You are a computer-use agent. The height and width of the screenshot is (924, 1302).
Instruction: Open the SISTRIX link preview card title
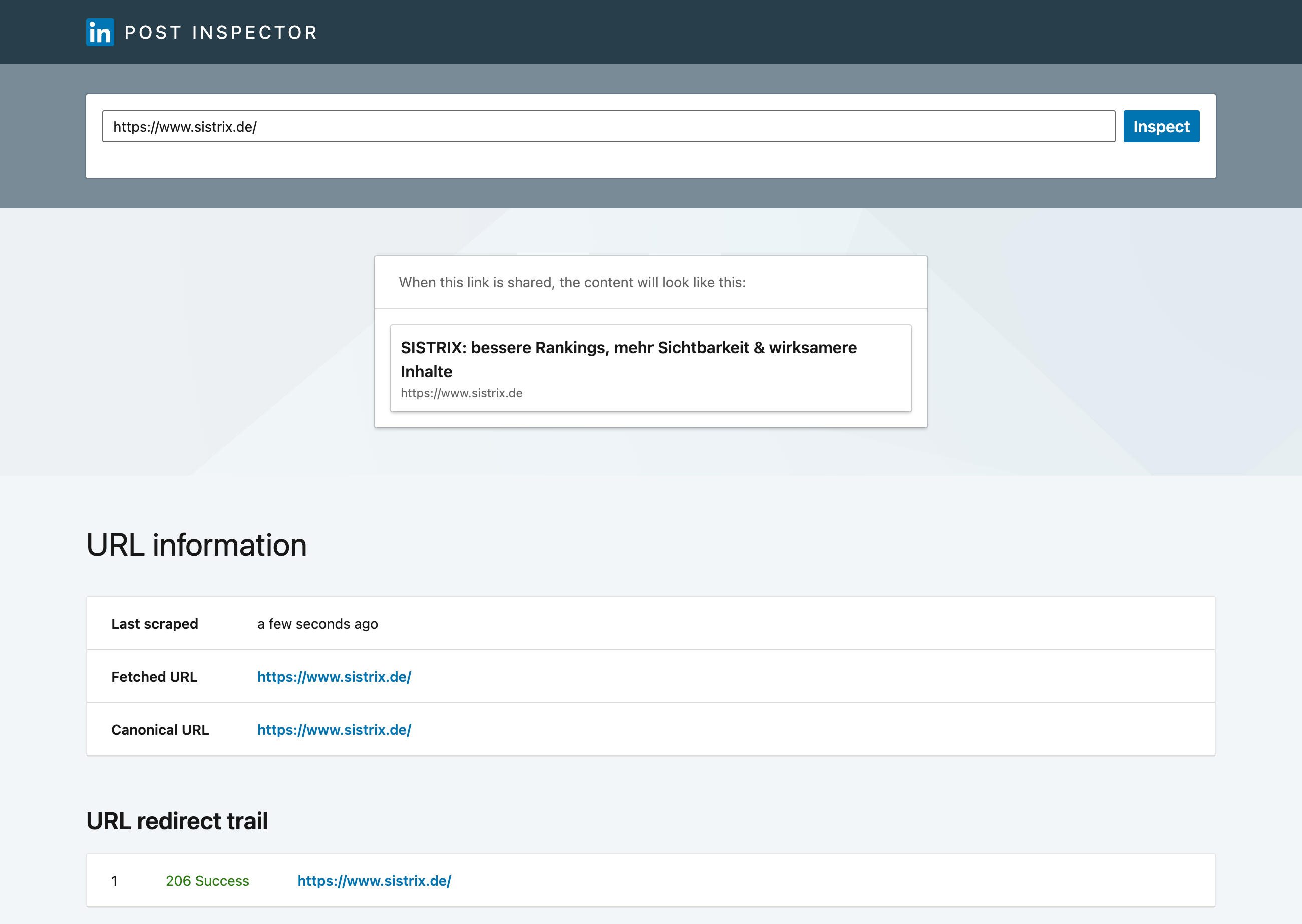(628, 359)
